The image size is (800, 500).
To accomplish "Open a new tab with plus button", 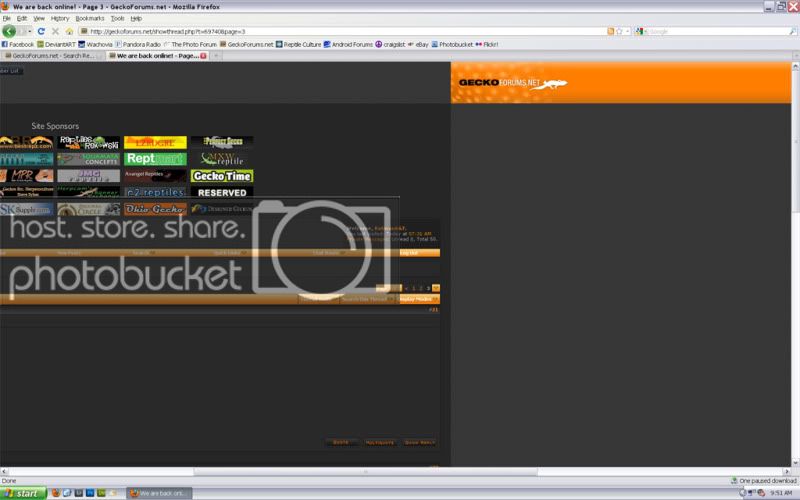I will 216,56.
